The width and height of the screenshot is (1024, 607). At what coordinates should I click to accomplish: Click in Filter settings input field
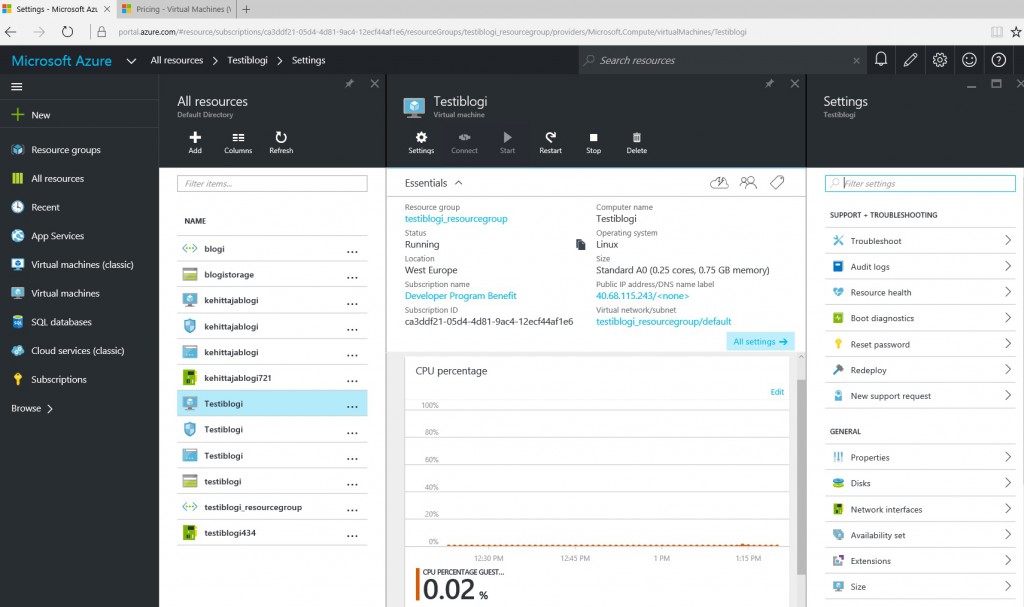coord(920,184)
